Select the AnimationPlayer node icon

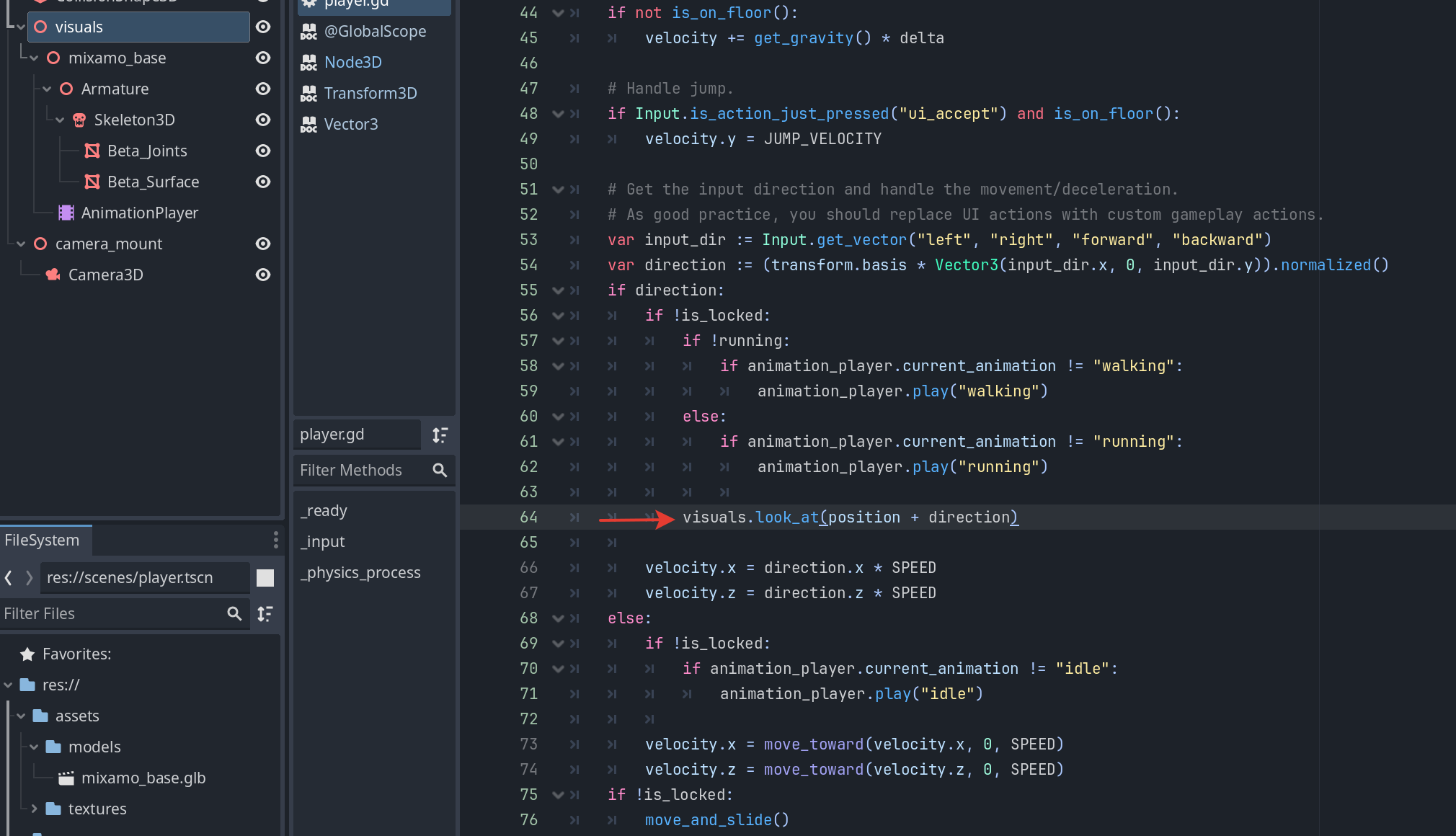tap(66, 213)
